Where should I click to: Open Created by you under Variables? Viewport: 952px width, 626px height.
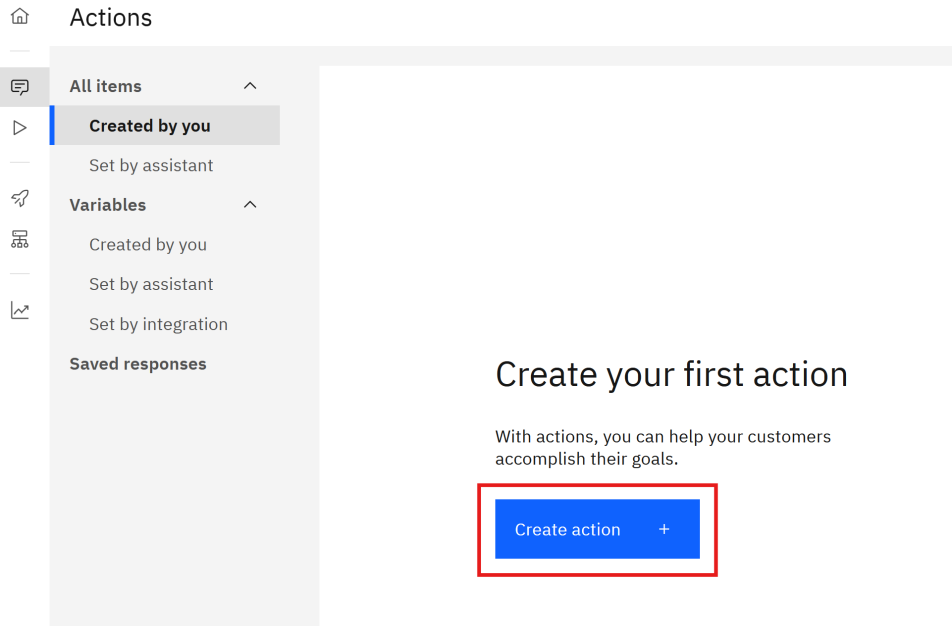[148, 244]
